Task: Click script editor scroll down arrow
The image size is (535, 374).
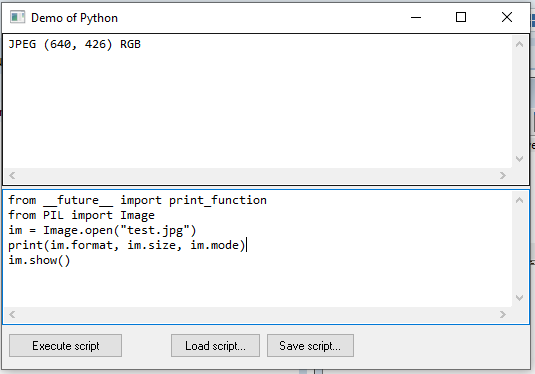Action: [x=519, y=298]
